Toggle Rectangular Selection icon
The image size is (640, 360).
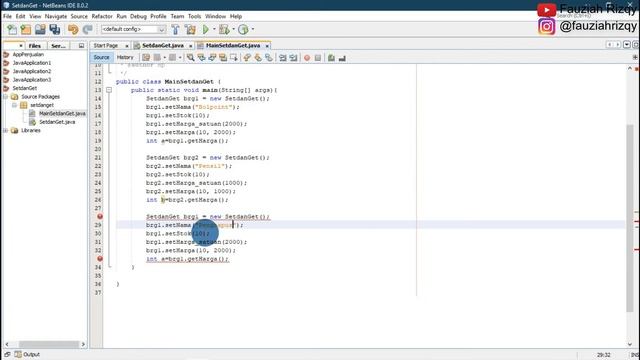tap(233, 58)
